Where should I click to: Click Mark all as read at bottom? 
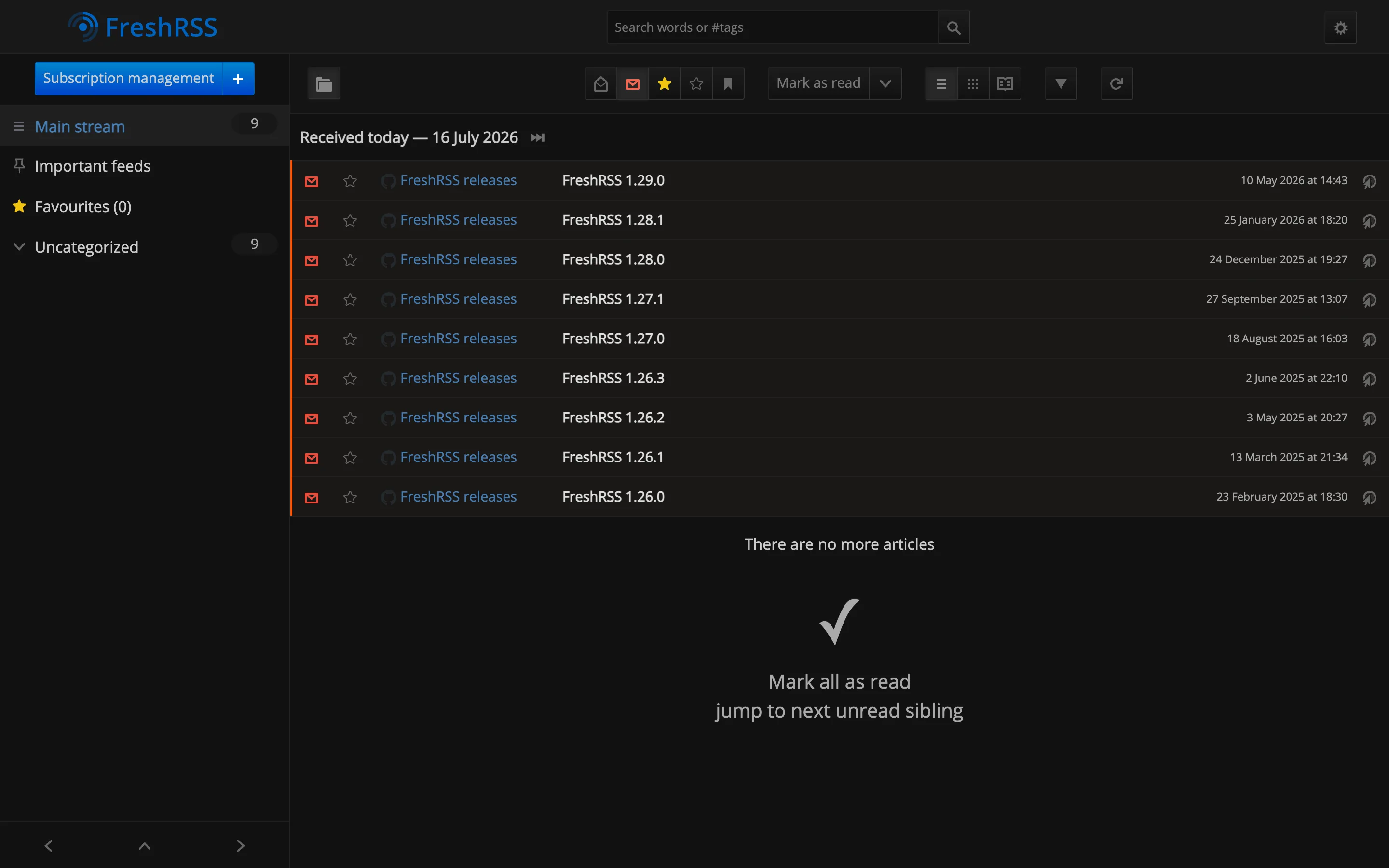(x=839, y=681)
